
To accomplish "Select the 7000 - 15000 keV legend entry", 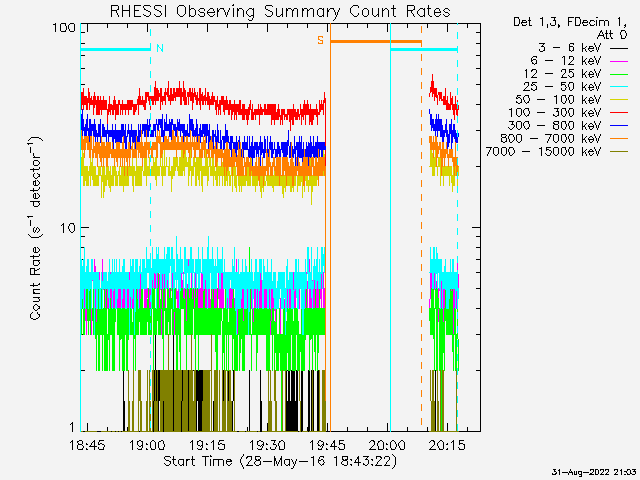I will pyautogui.click(x=557, y=151).
